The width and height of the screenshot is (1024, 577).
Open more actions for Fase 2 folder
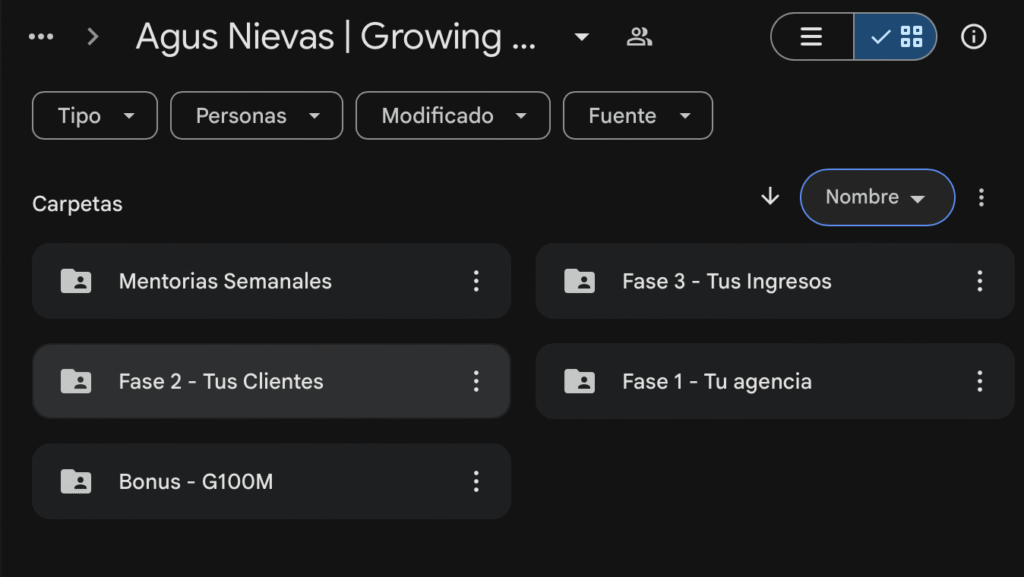pyautogui.click(x=476, y=381)
